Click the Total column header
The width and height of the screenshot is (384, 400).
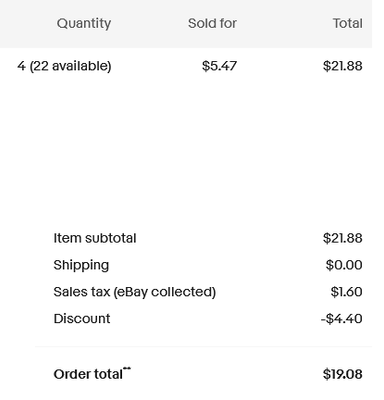(x=347, y=23)
